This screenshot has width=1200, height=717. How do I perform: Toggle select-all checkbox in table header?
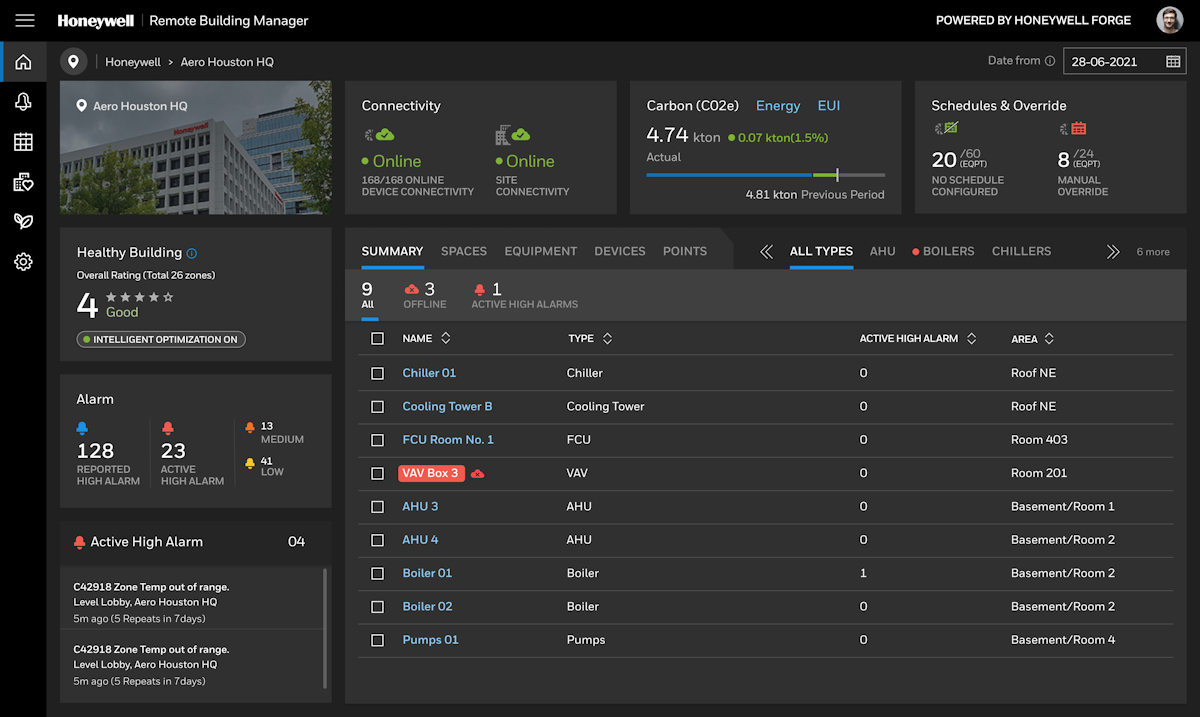tap(377, 339)
